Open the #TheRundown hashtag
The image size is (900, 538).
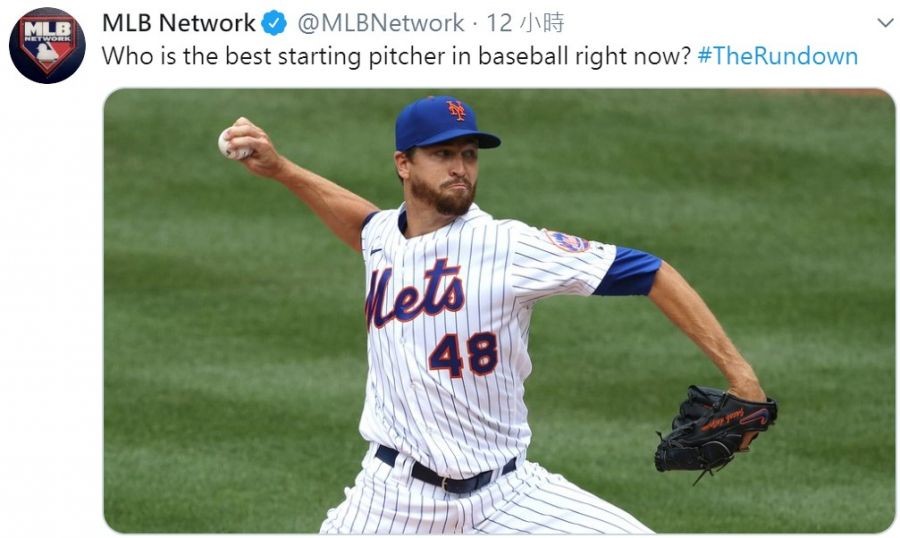777,56
